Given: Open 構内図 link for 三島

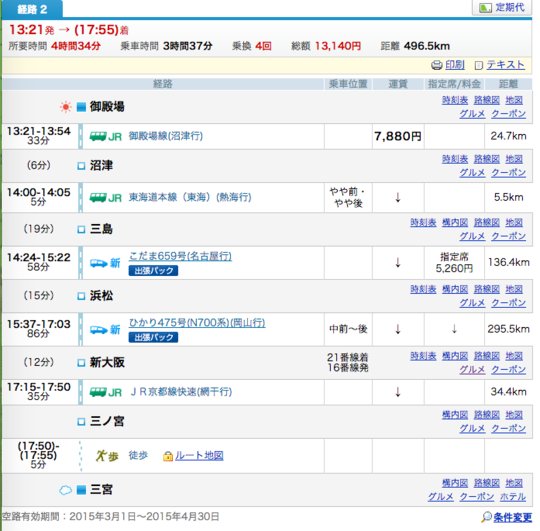Looking at the screenshot, I should [455, 222].
